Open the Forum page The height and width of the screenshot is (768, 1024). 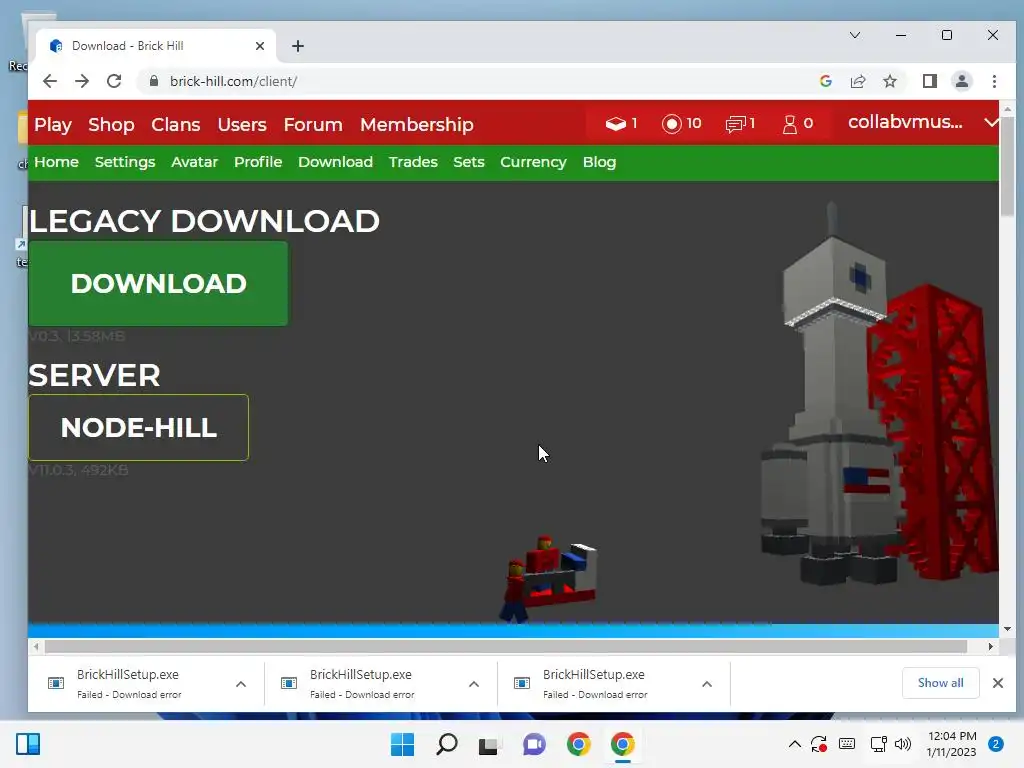[x=313, y=124]
